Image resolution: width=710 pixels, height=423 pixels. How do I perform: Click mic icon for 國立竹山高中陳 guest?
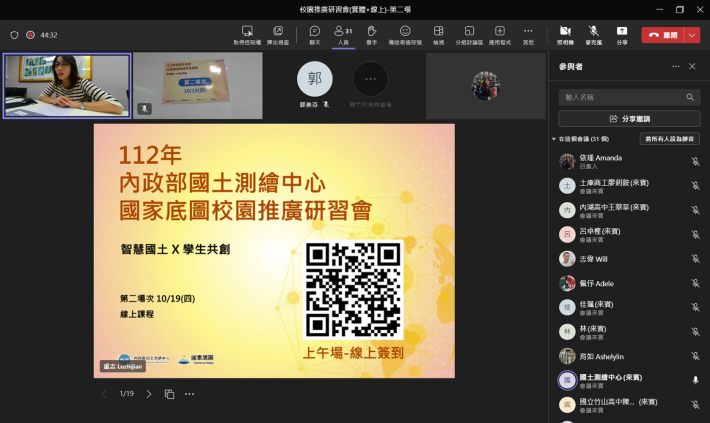pyautogui.click(x=695, y=405)
